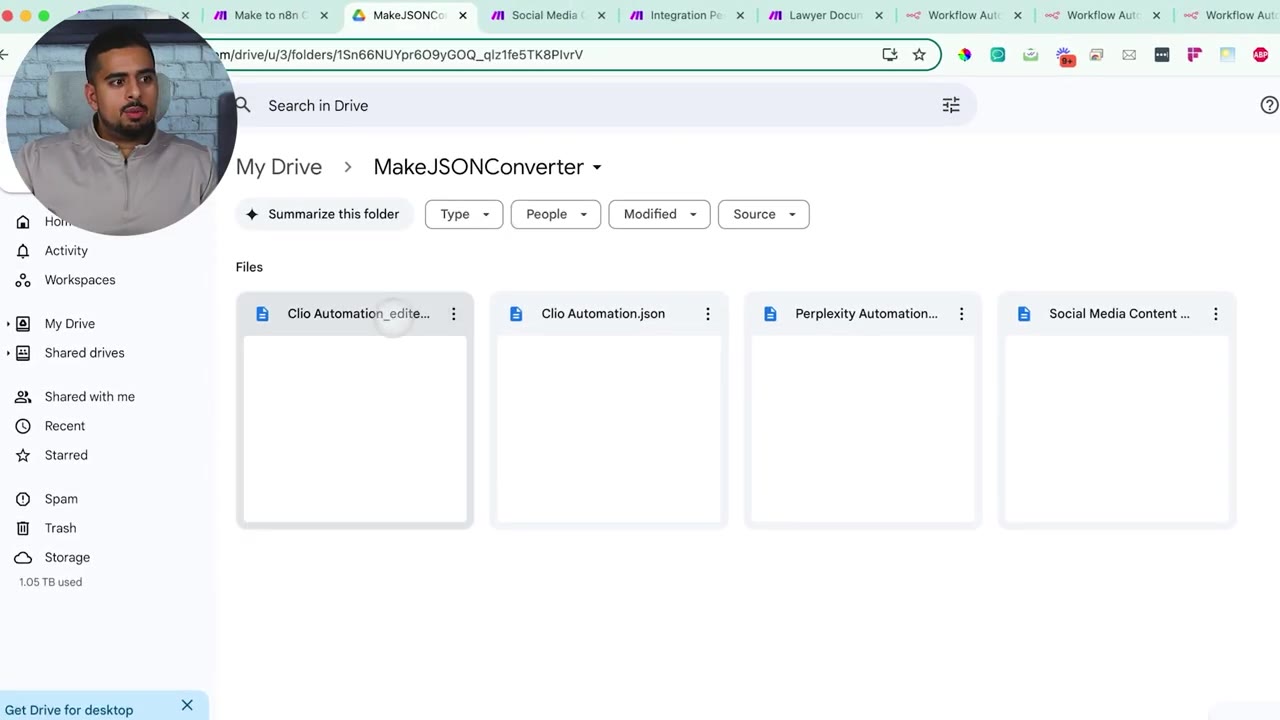Click the install app icon in address bar

point(889,55)
